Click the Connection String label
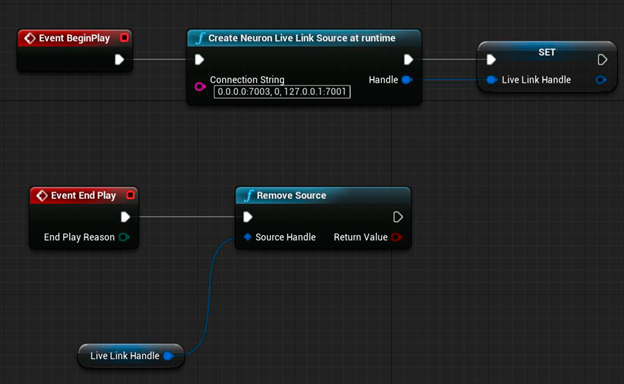The width and height of the screenshot is (624, 384). tap(247, 80)
